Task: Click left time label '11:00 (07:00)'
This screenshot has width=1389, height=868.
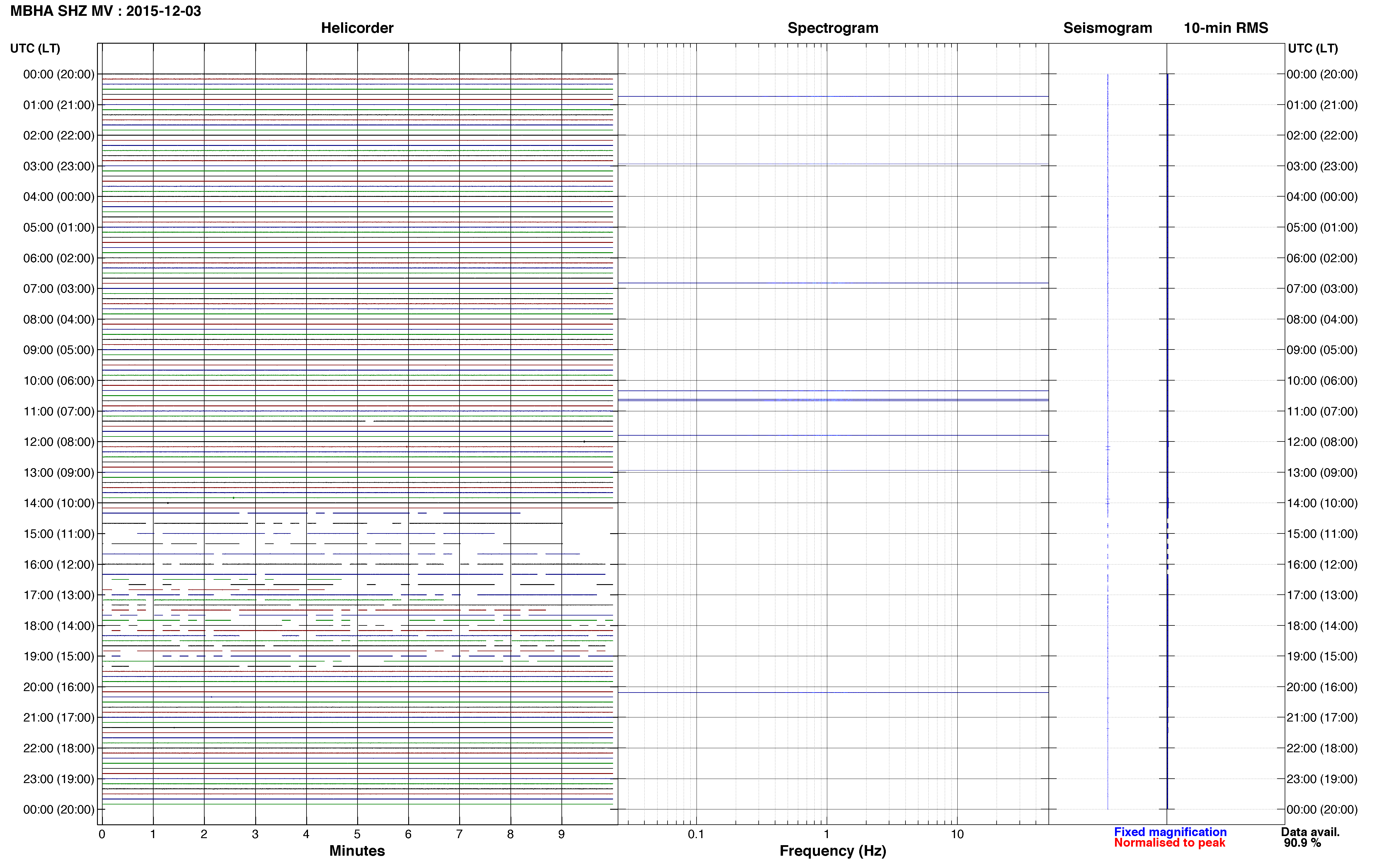Action: (59, 412)
